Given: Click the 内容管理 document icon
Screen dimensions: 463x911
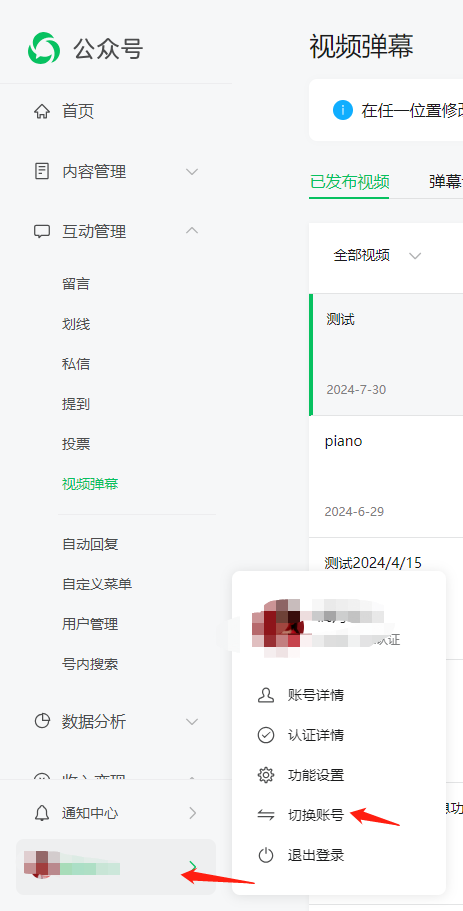Looking at the screenshot, I should click(42, 171).
